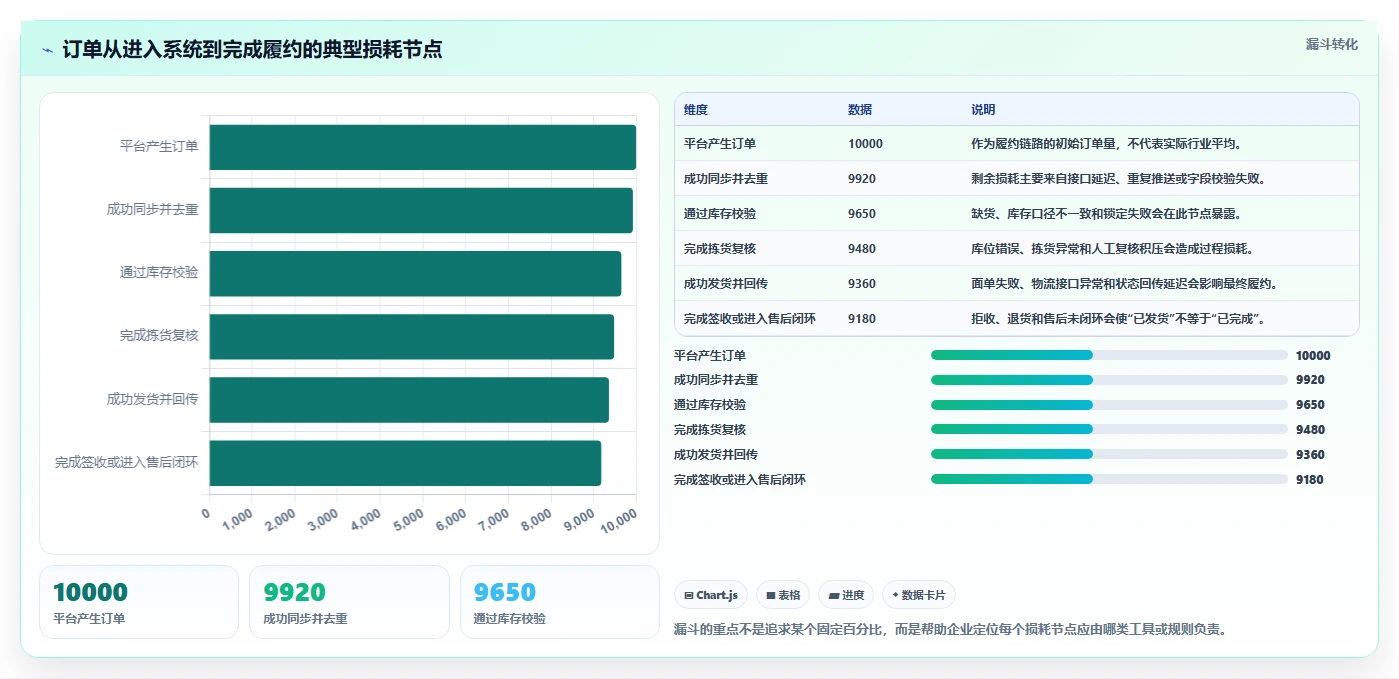The height and width of the screenshot is (679, 1399).
Task: Select the 数据卡片 chip
Action: tap(919, 595)
